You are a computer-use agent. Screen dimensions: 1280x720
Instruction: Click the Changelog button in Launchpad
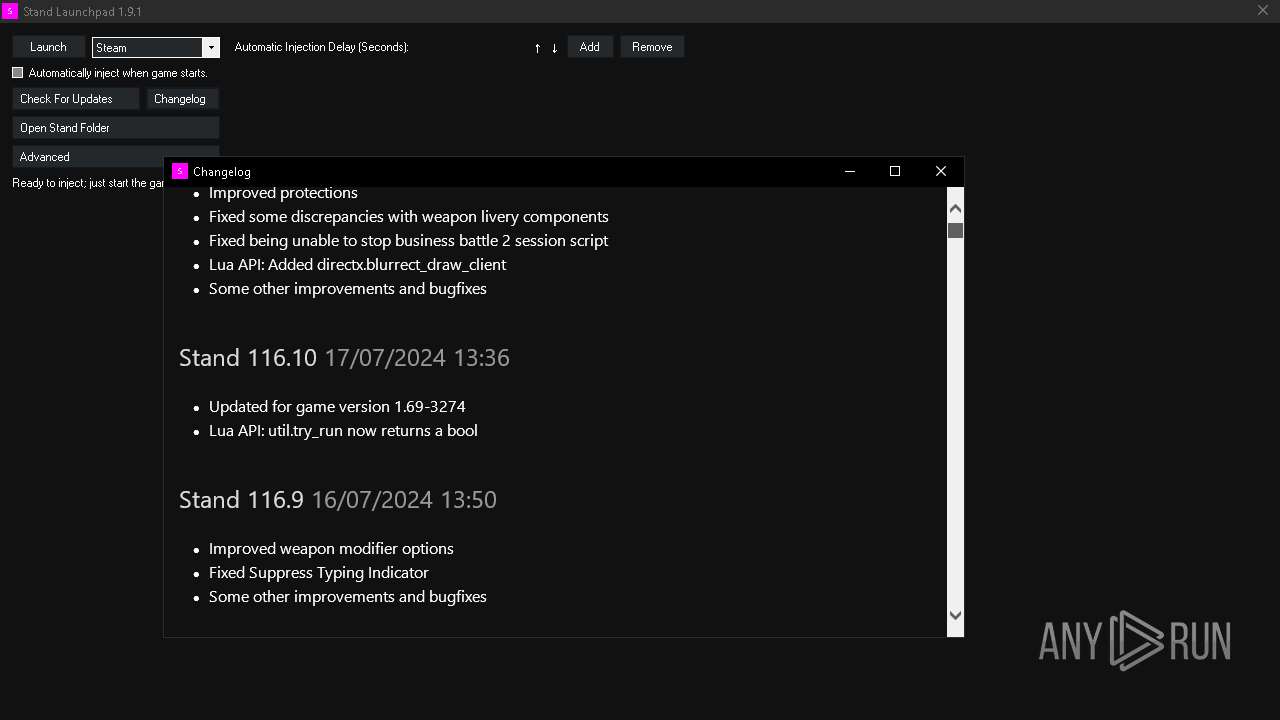[x=183, y=99]
